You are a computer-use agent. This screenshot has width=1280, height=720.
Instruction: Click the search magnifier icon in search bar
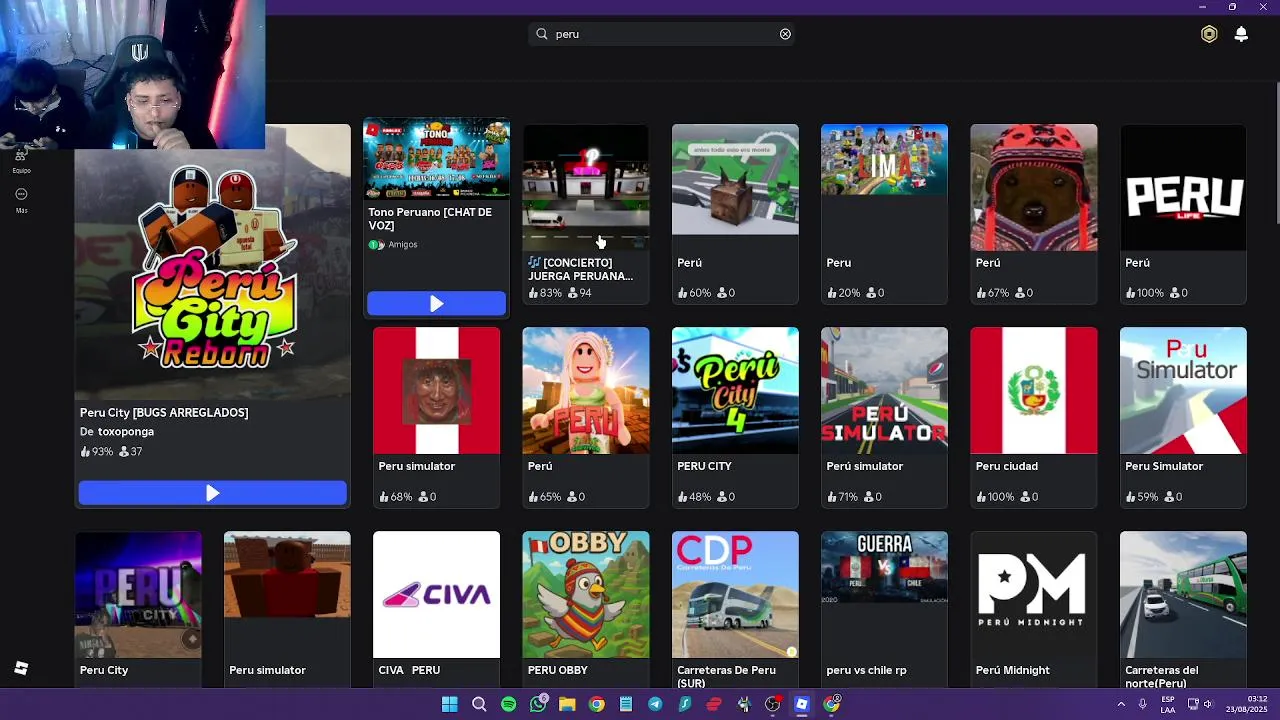click(x=542, y=34)
